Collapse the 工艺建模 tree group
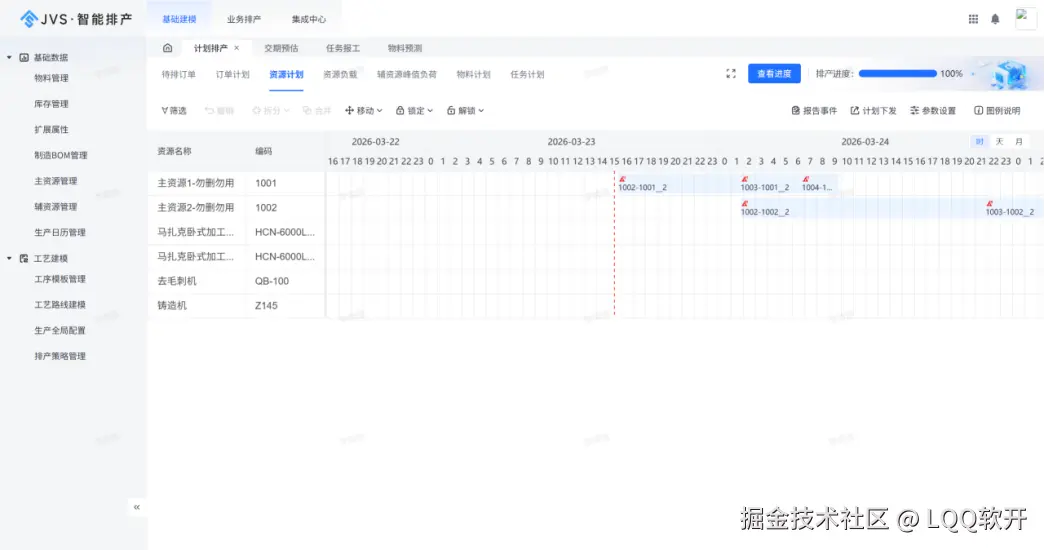This screenshot has height=550, width=1045. (9, 258)
